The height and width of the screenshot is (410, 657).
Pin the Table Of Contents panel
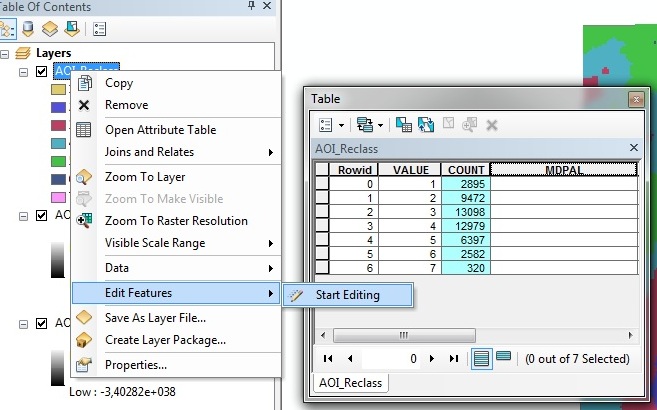pyautogui.click(x=251, y=6)
